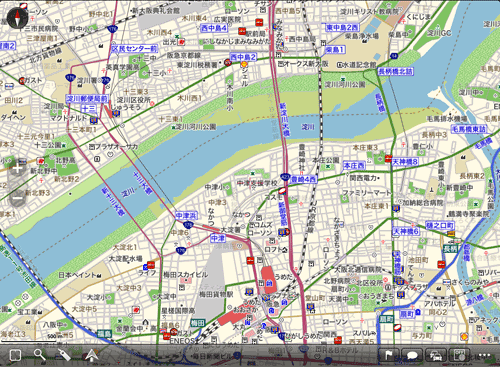Image resolution: width=500 pixels, height=367 pixels.
Task: Tap the マクドナルド label
Action: (x=69, y=118)
